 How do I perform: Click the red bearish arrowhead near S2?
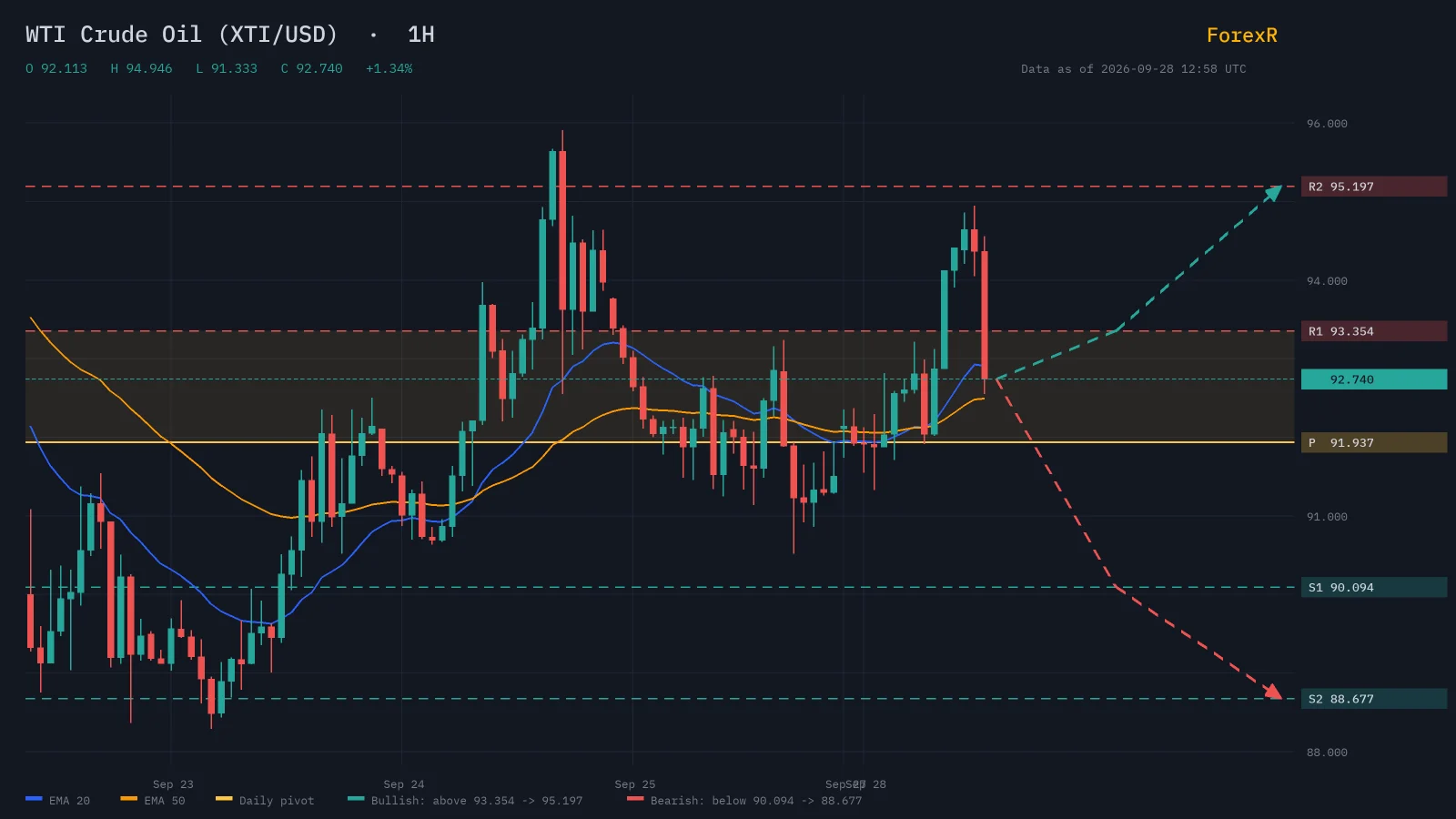point(1273,692)
